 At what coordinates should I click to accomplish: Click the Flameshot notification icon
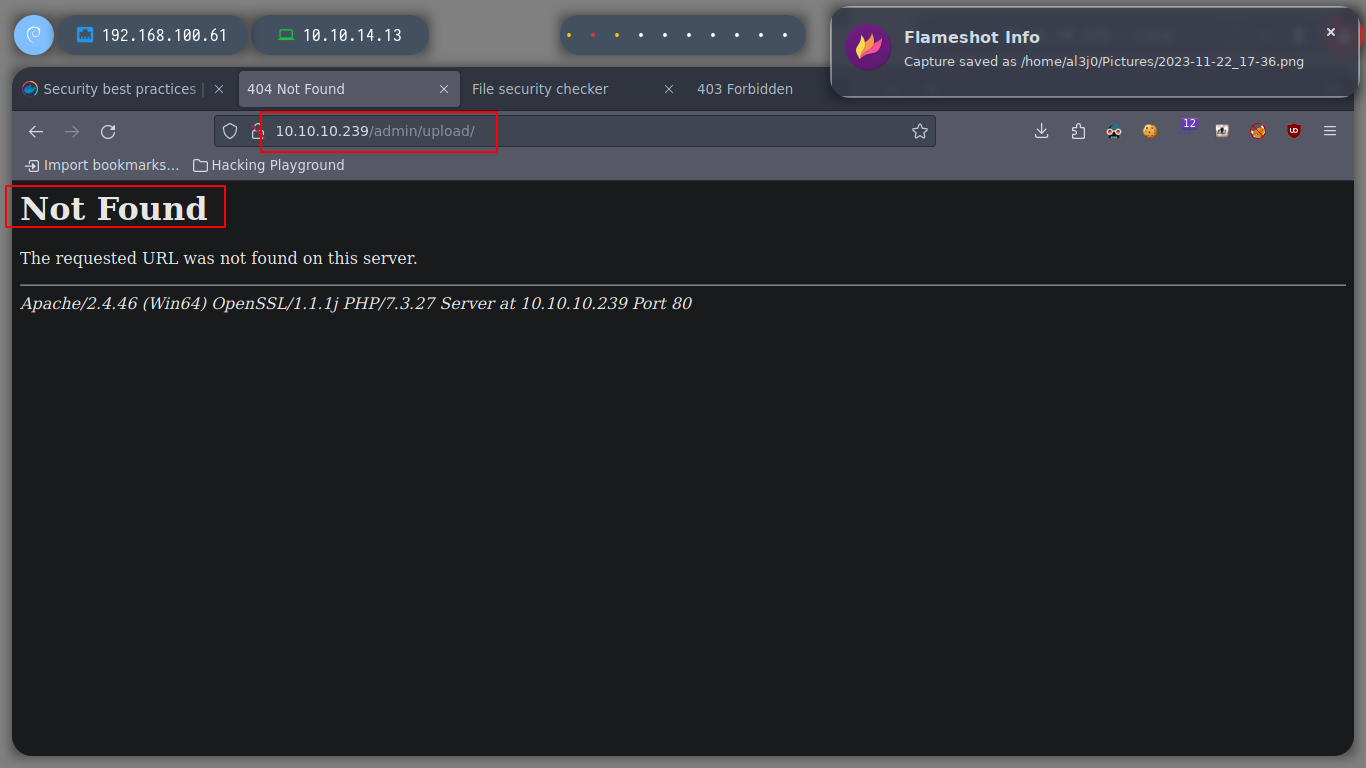coord(868,47)
